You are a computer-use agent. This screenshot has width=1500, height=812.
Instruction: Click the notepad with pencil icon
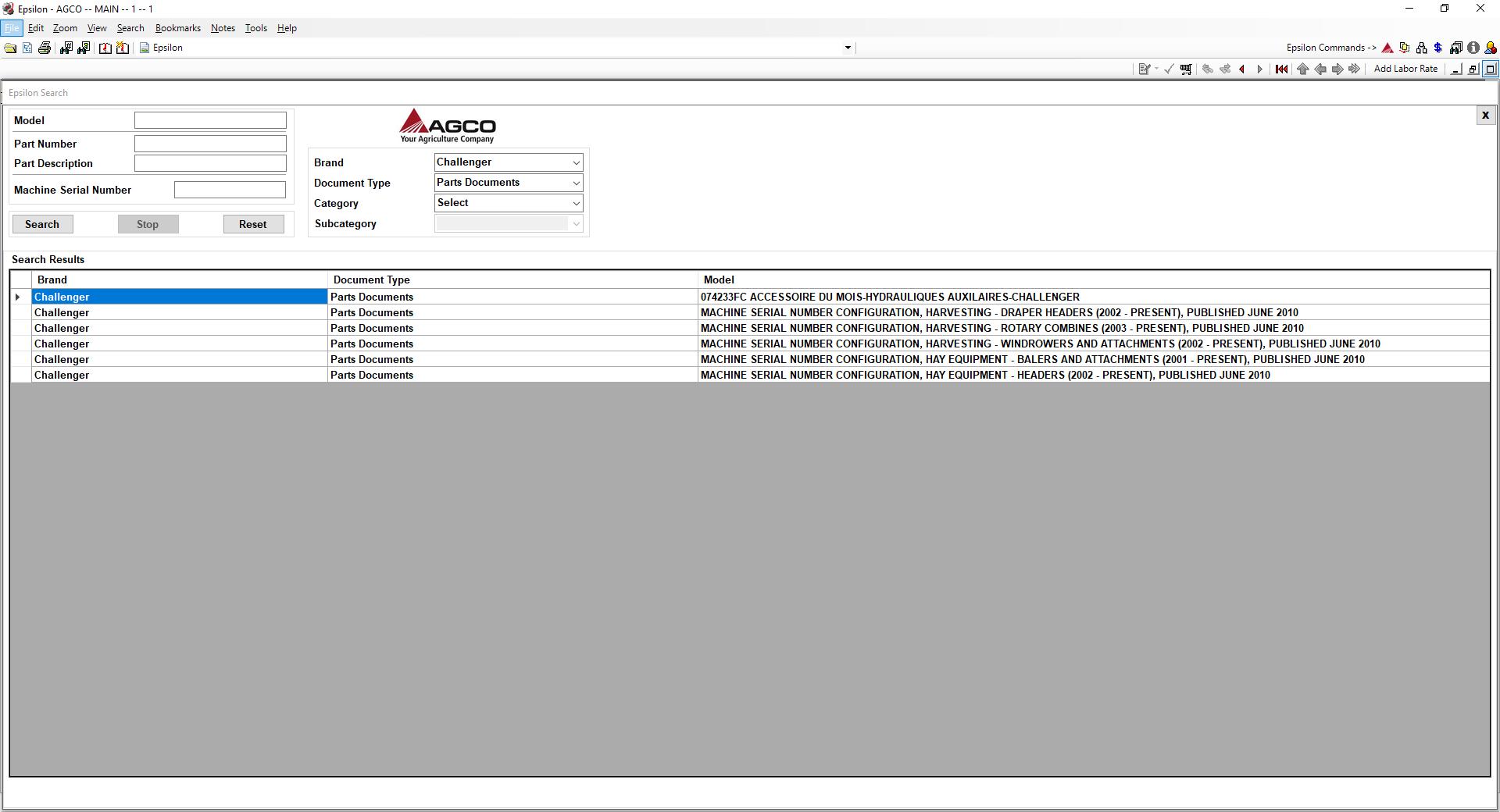pos(1145,69)
